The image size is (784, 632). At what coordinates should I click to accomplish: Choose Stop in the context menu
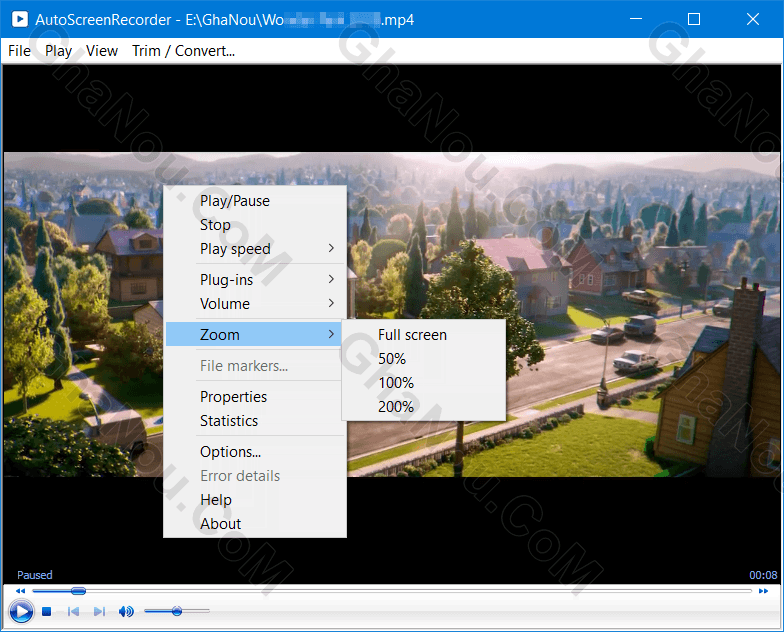click(x=255, y=225)
